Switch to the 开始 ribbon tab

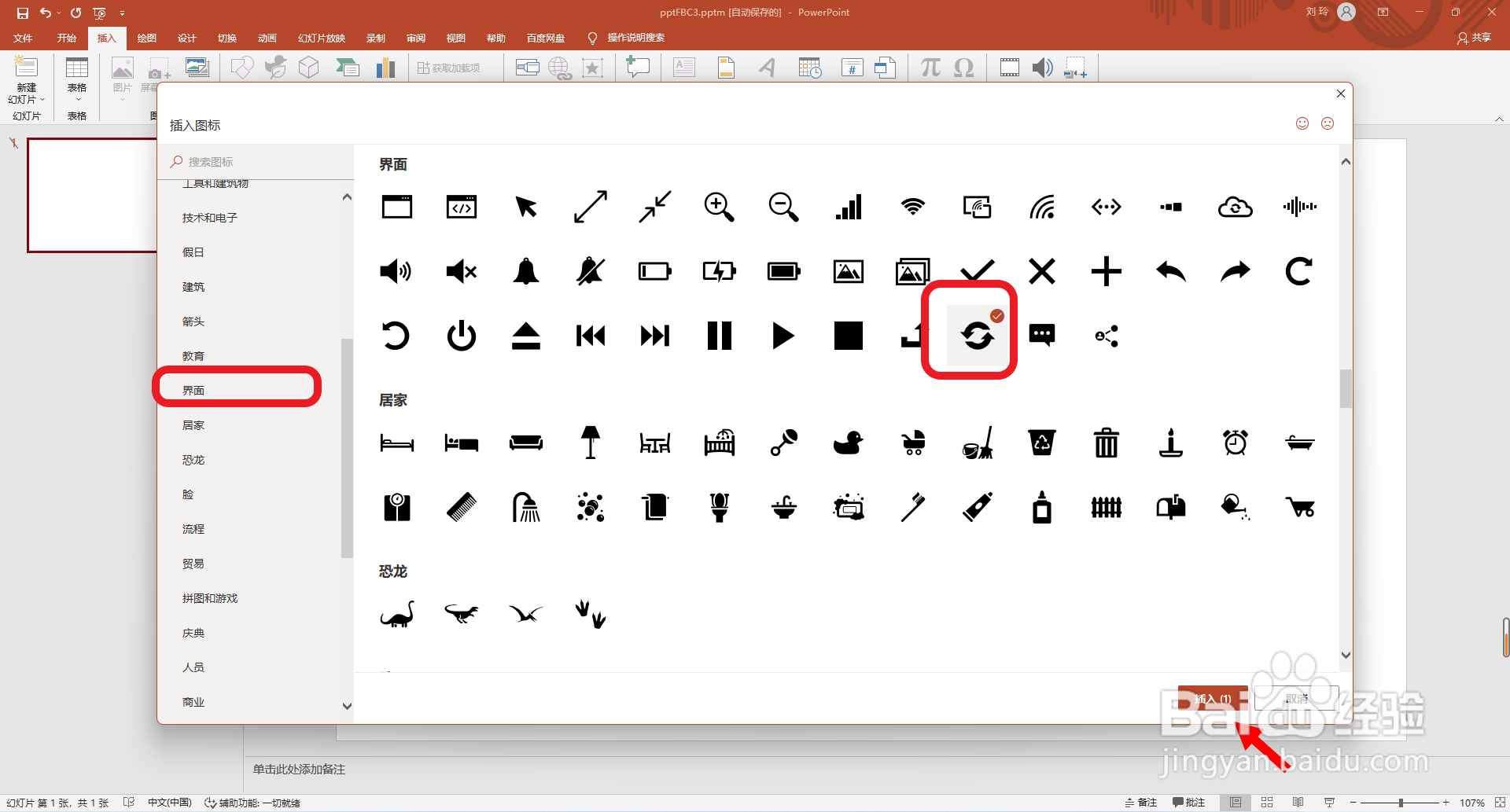67,38
